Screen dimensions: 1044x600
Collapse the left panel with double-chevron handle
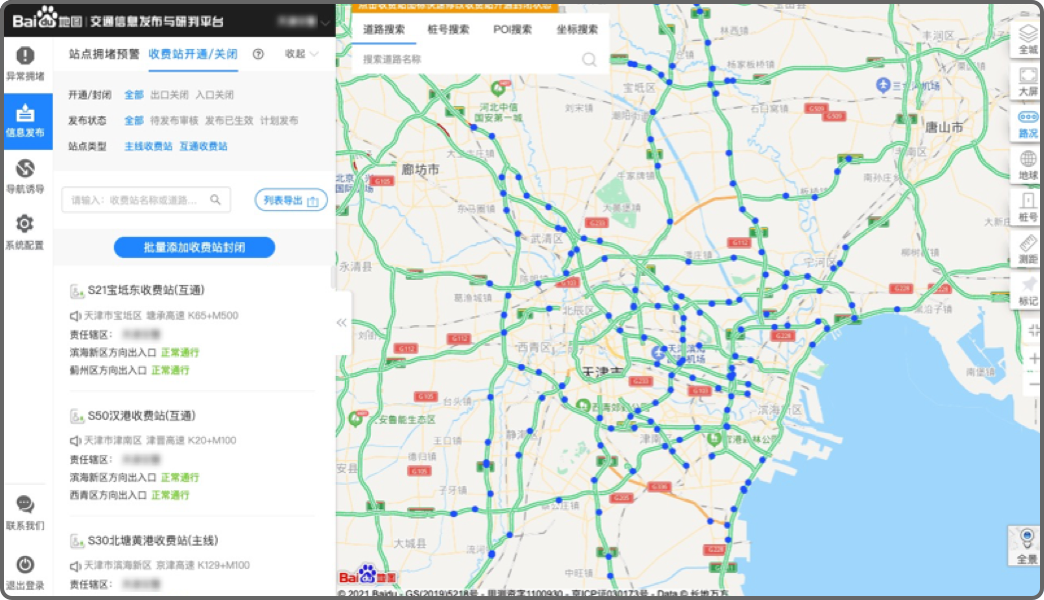342,323
